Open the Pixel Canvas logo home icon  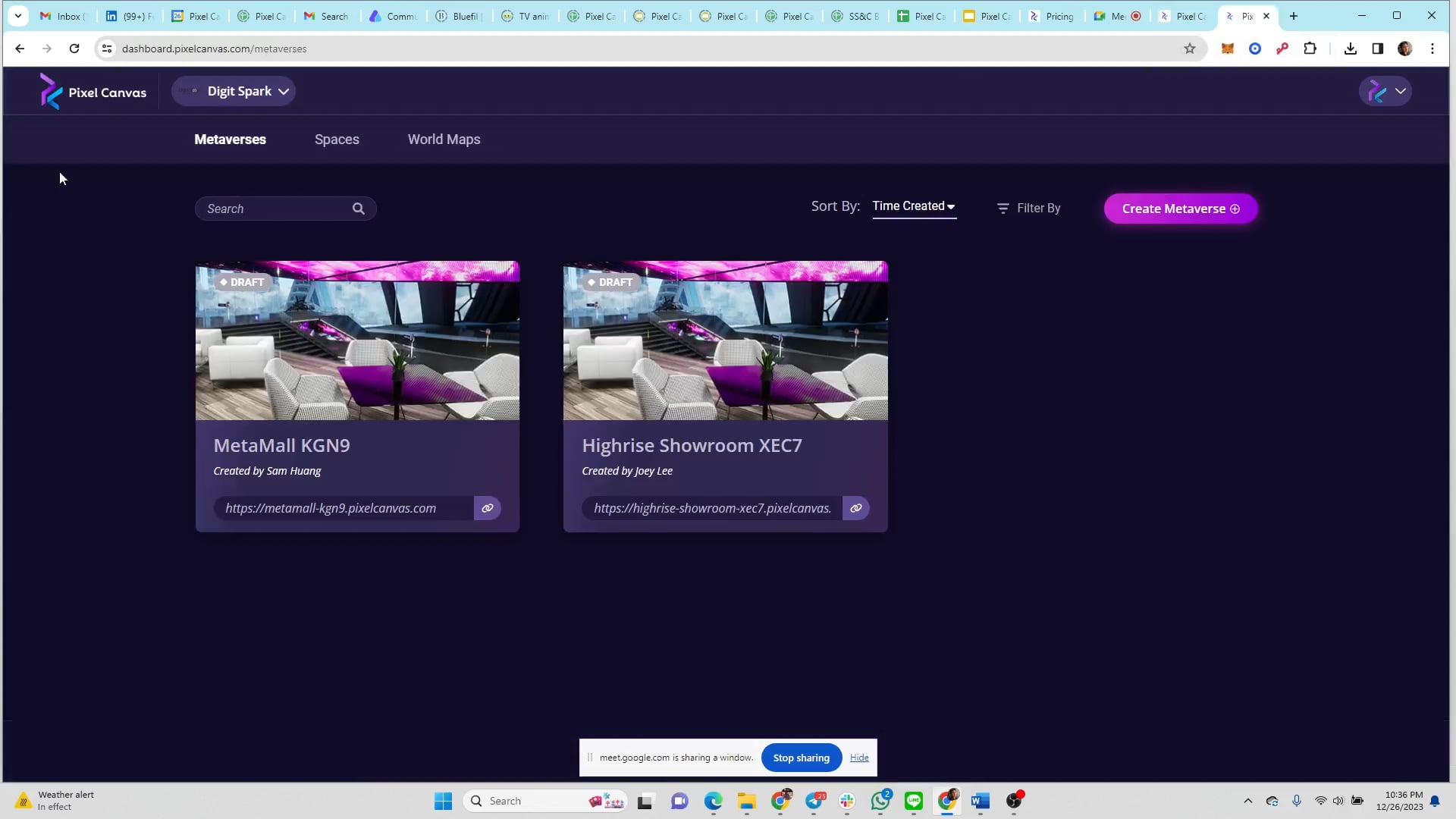[50, 90]
